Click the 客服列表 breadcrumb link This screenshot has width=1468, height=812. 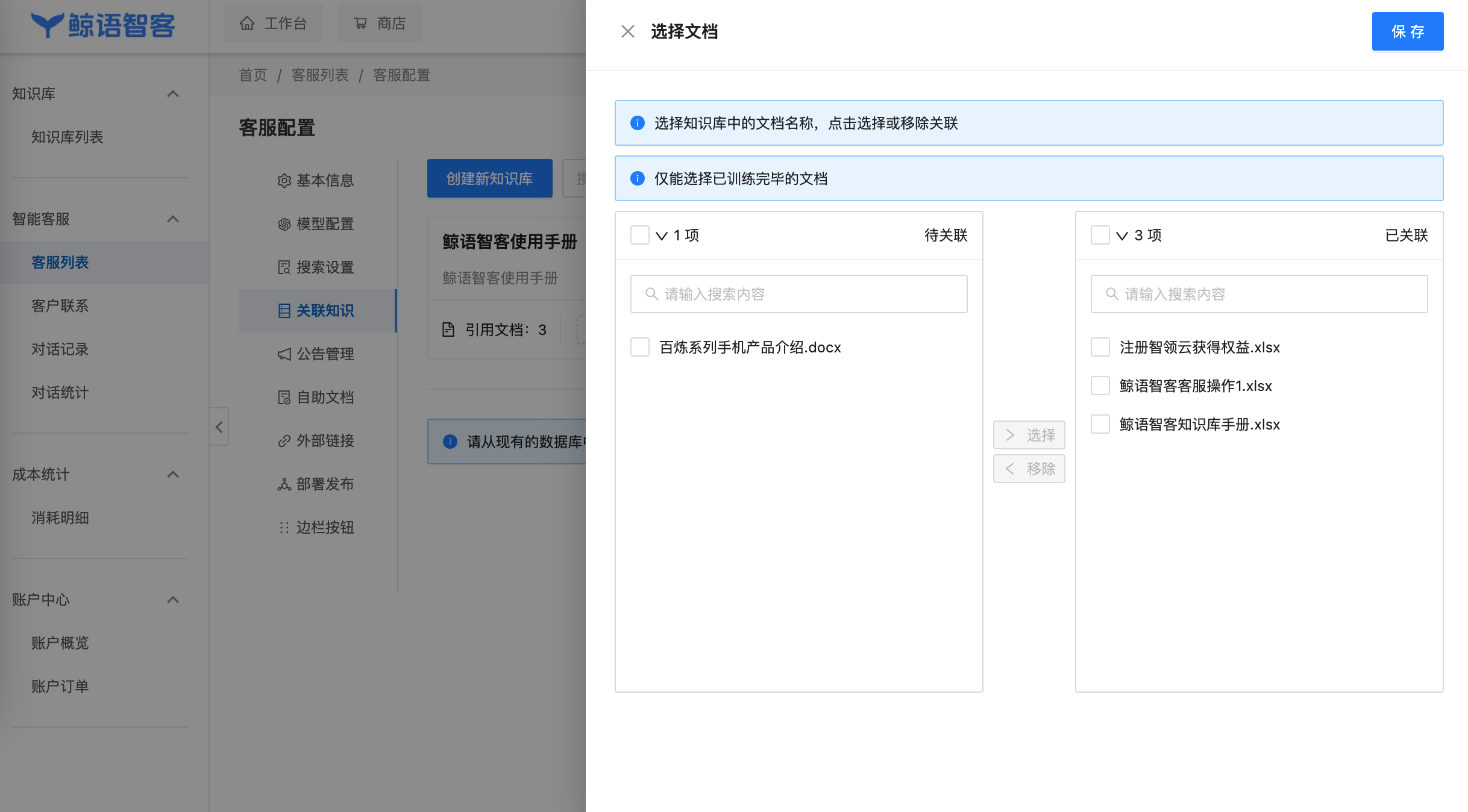tap(320, 75)
